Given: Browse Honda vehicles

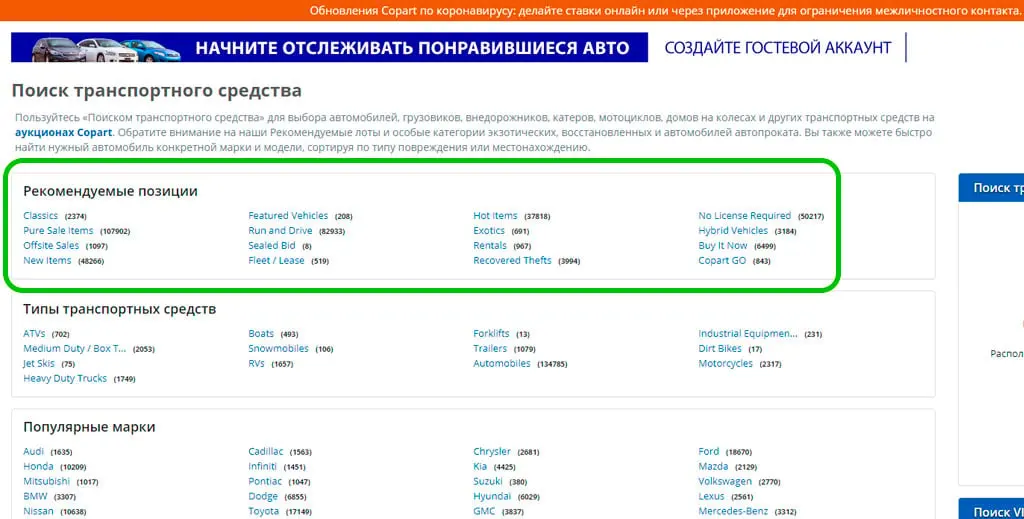Looking at the screenshot, I should pyautogui.click(x=39, y=467).
